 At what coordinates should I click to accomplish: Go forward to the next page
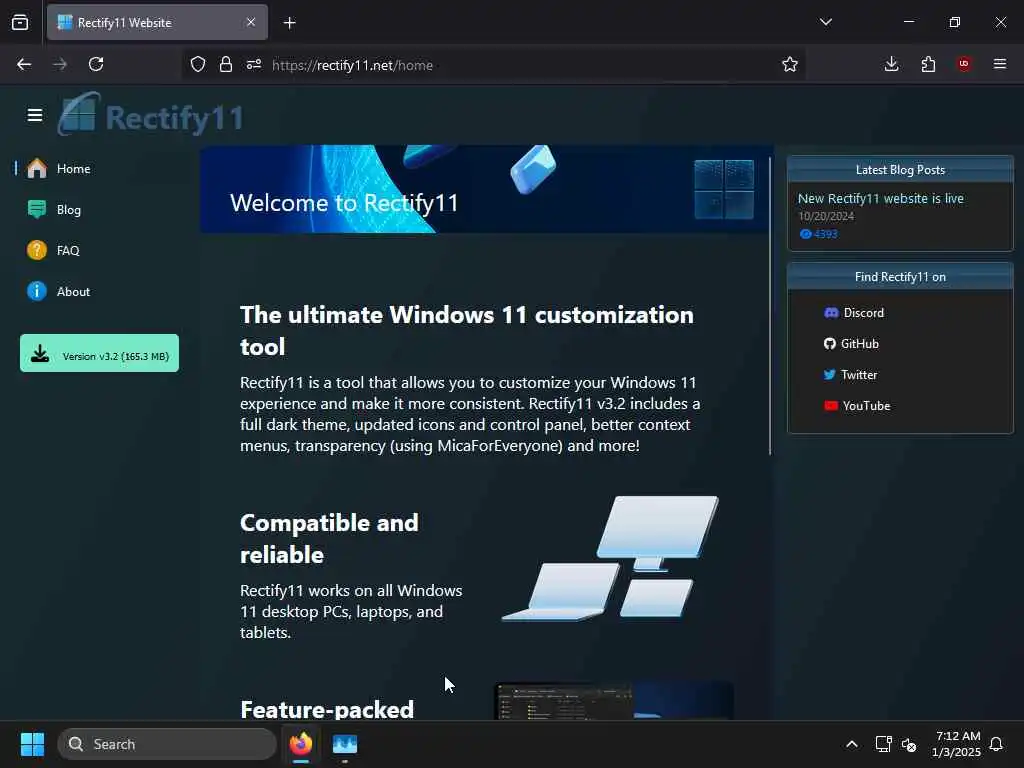(x=60, y=64)
